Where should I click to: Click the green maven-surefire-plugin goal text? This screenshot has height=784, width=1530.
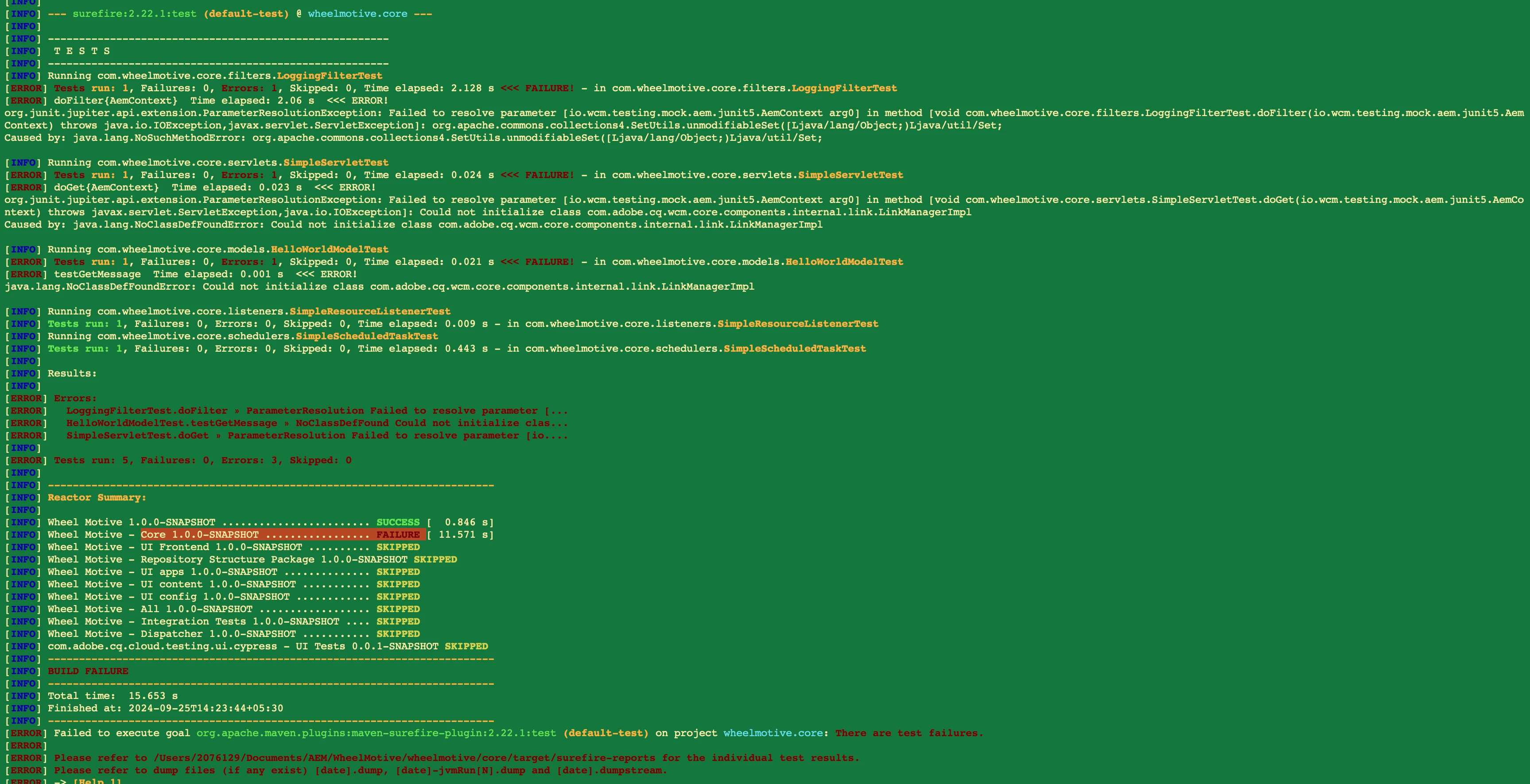(376, 733)
